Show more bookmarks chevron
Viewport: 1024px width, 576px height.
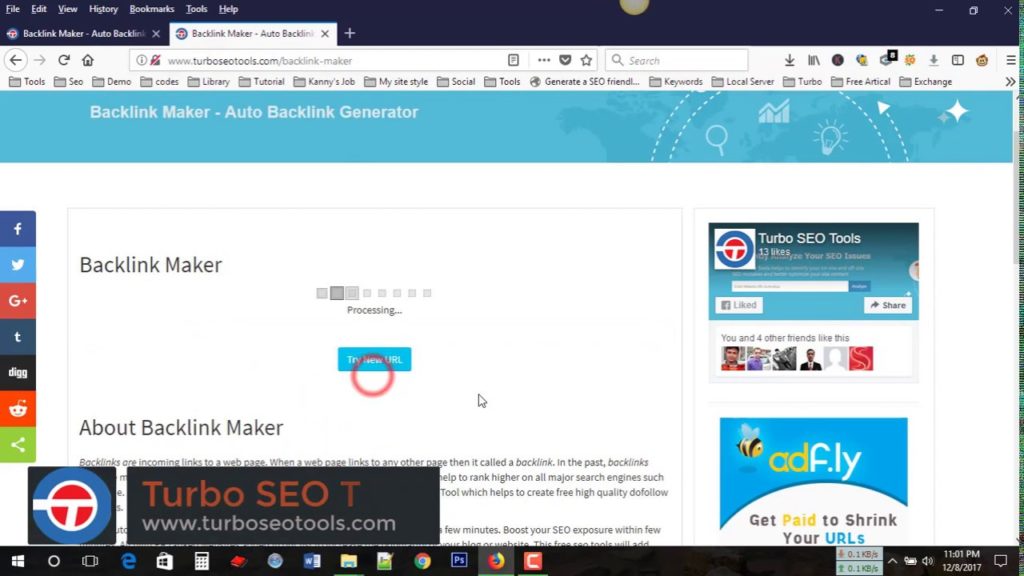pos(1010,82)
